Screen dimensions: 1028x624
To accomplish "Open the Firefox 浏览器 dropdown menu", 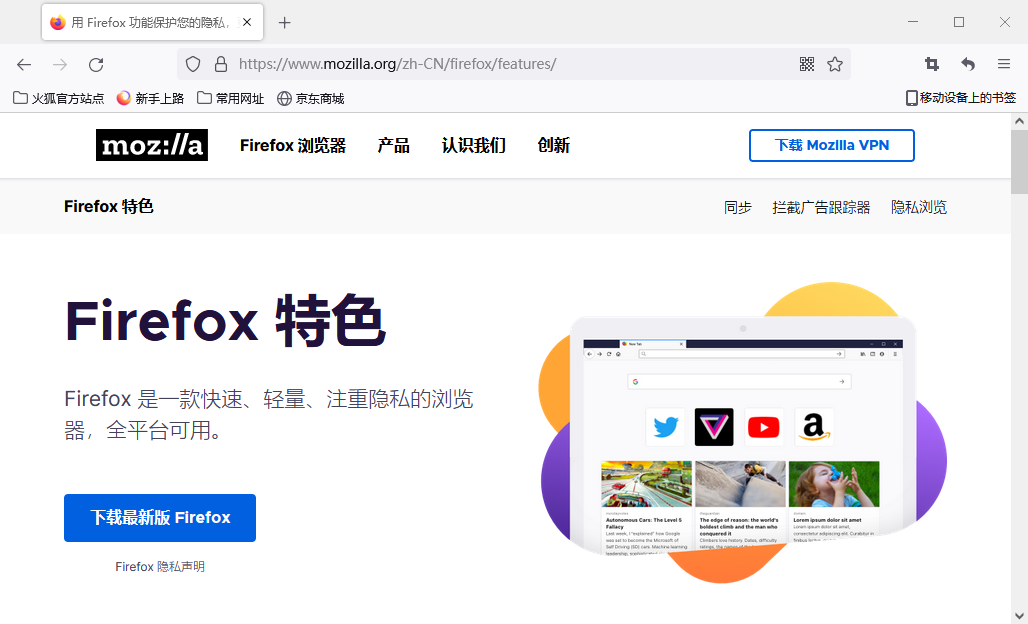I will click(x=292, y=145).
